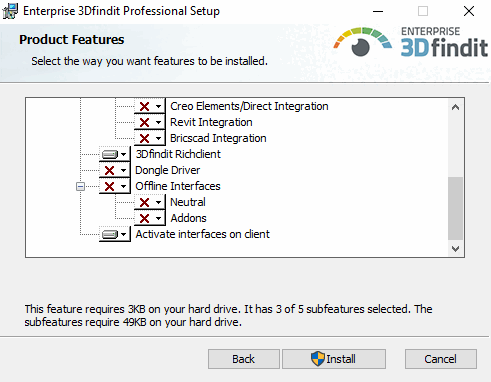Open Activate interfaces on client dropdown
The width and height of the screenshot is (491, 382).
[x=115, y=234]
